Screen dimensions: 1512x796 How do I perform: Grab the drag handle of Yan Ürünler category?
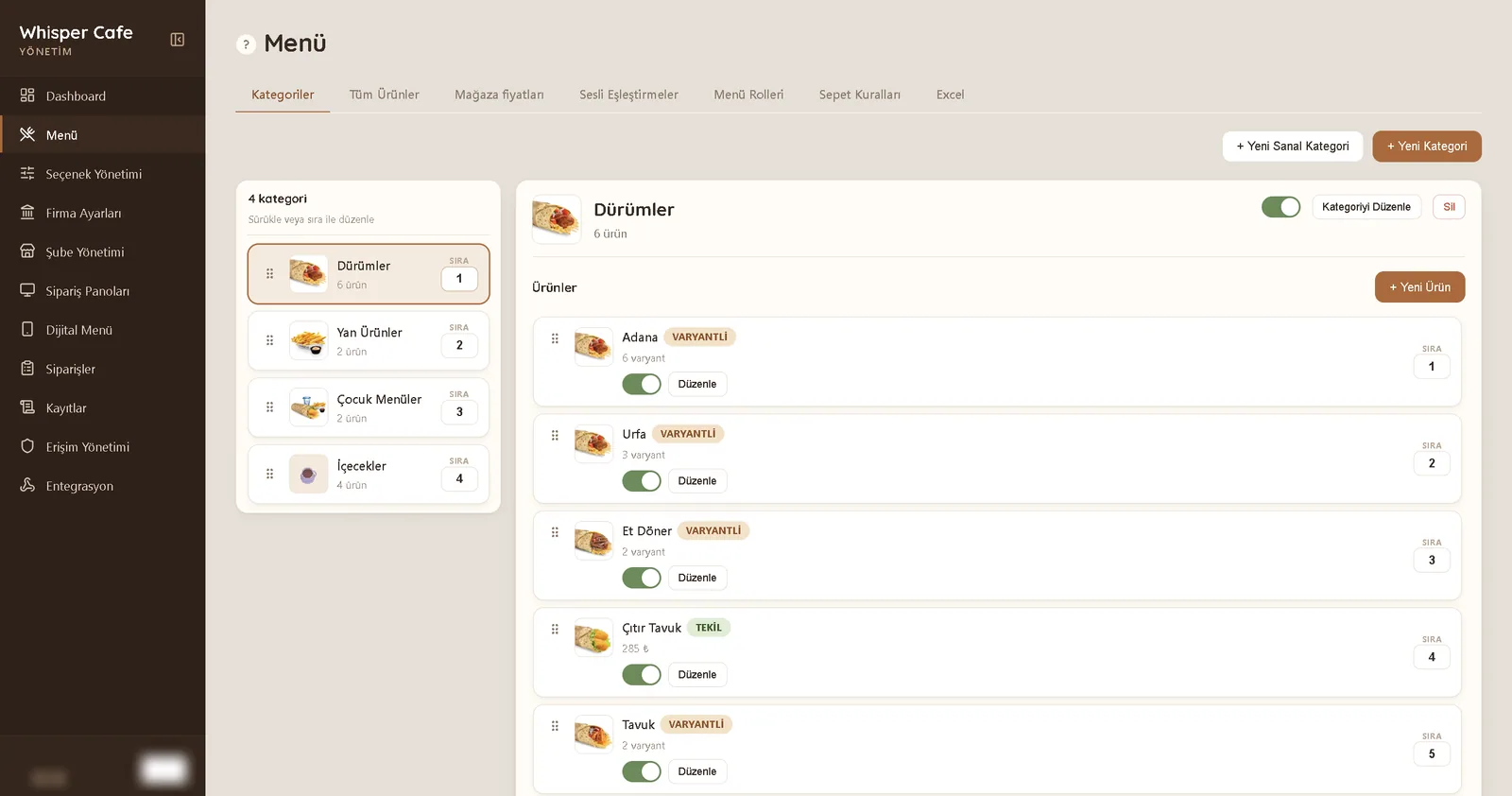click(x=269, y=340)
